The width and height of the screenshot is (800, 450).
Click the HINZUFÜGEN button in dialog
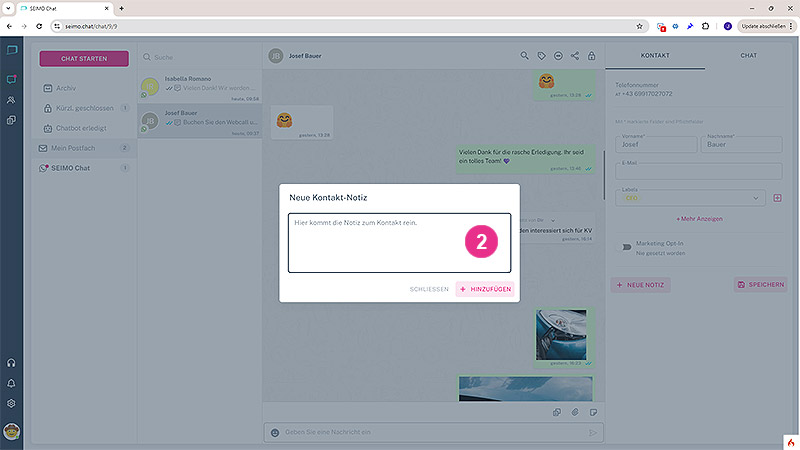(x=485, y=289)
